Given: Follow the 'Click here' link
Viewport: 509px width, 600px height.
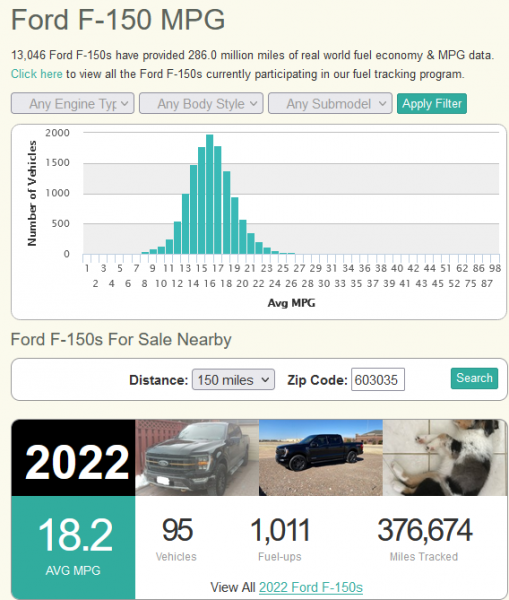Looking at the screenshot, I should (37, 74).
